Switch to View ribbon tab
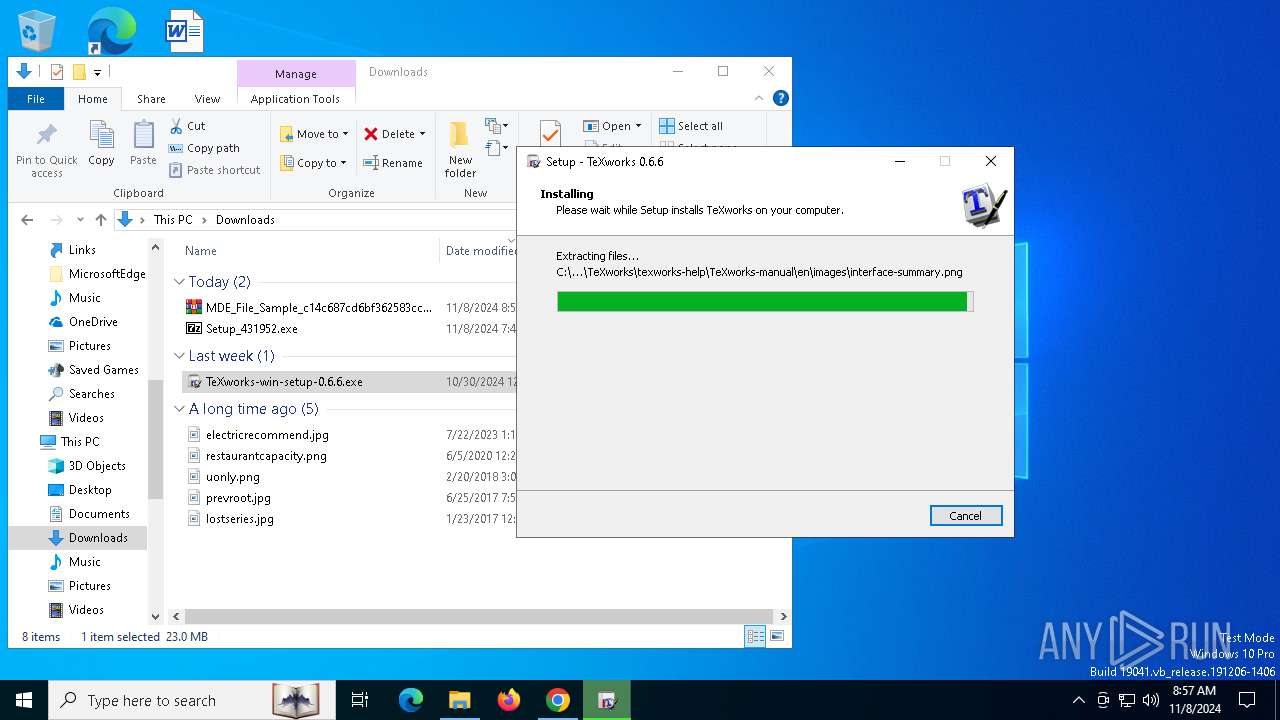This screenshot has height=720, width=1280. 207,99
